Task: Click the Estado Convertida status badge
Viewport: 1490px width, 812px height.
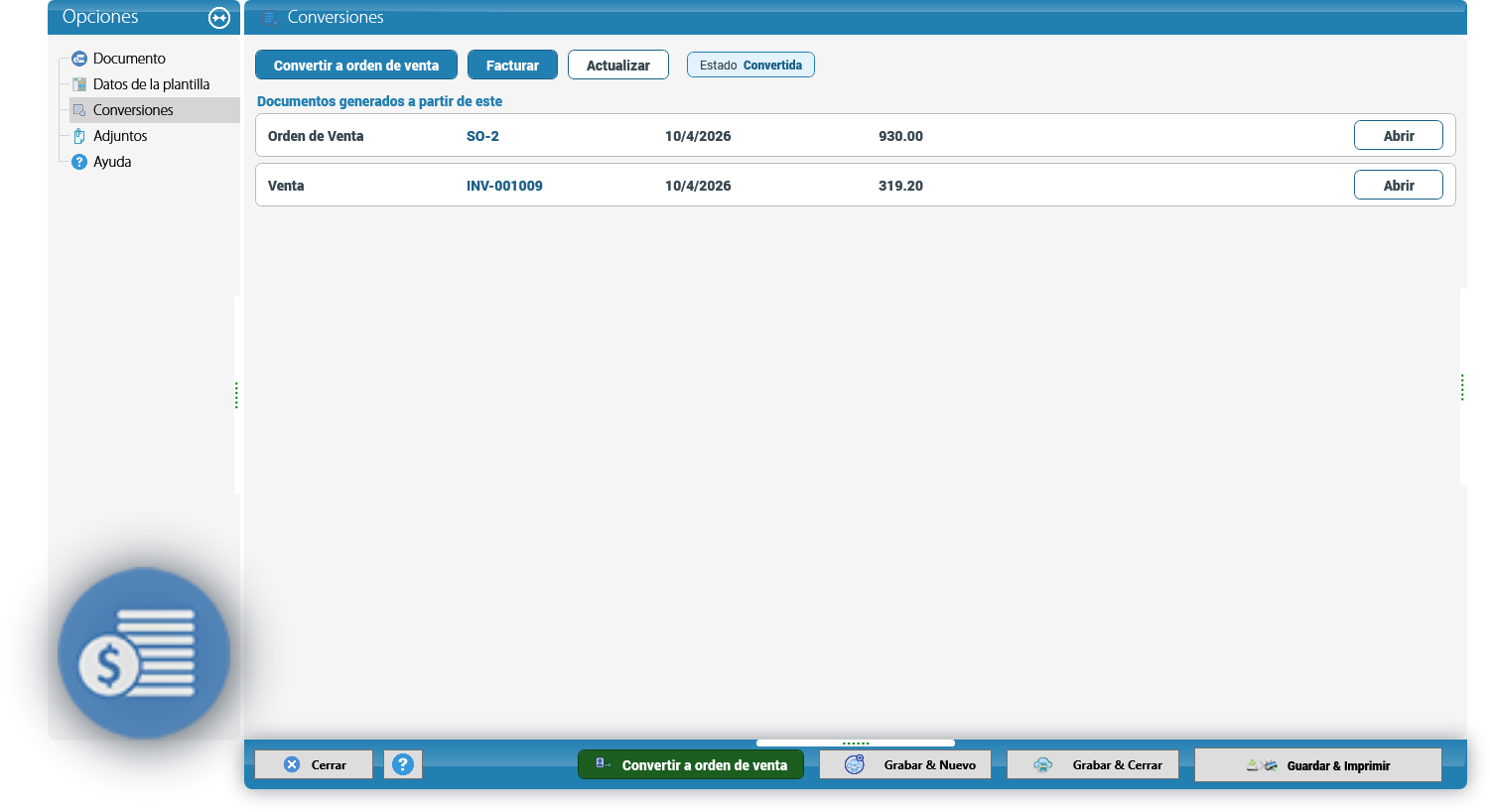Action: pos(750,65)
